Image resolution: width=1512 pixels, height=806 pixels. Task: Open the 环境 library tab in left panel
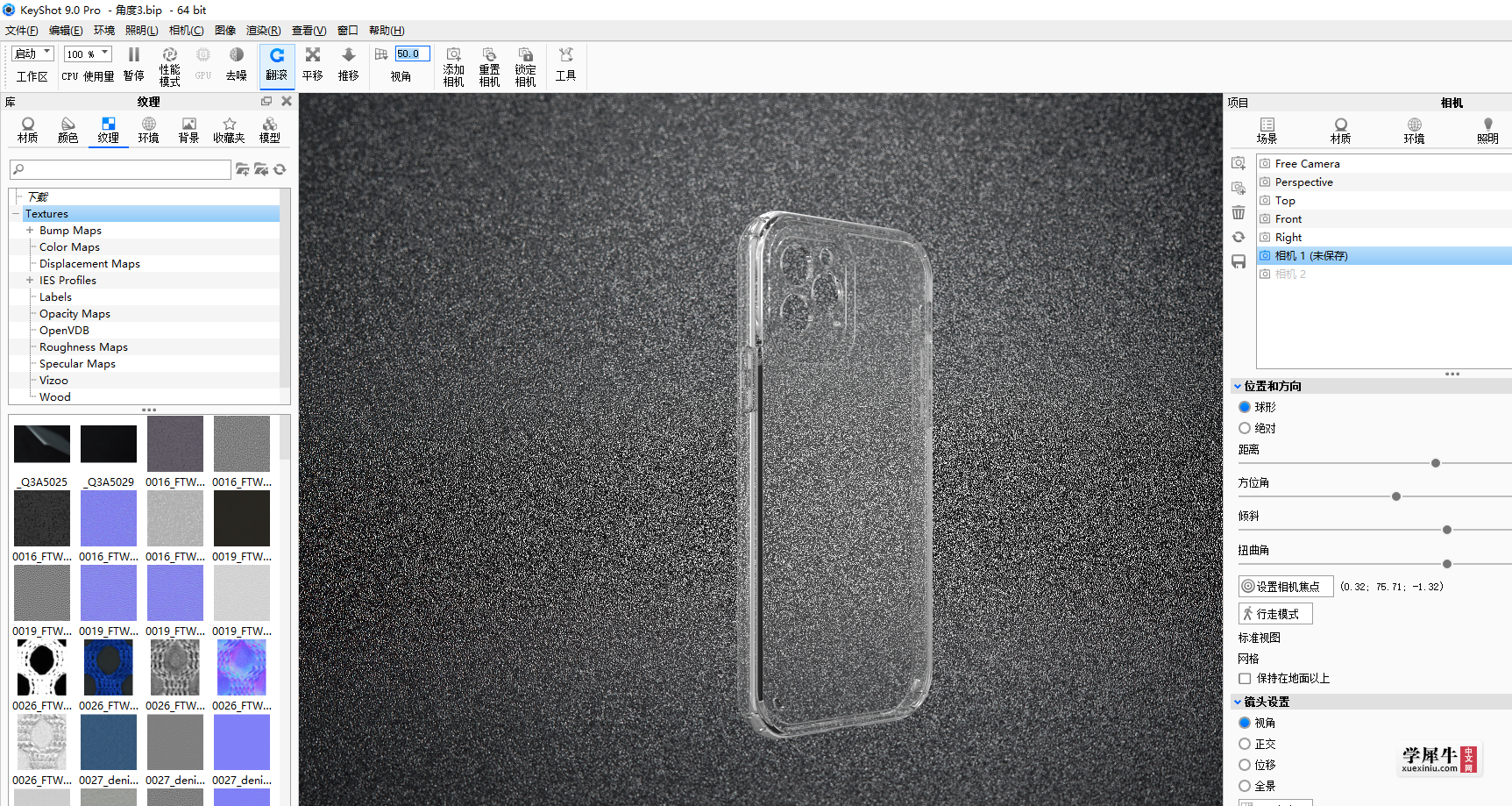(x=148, y=130)
